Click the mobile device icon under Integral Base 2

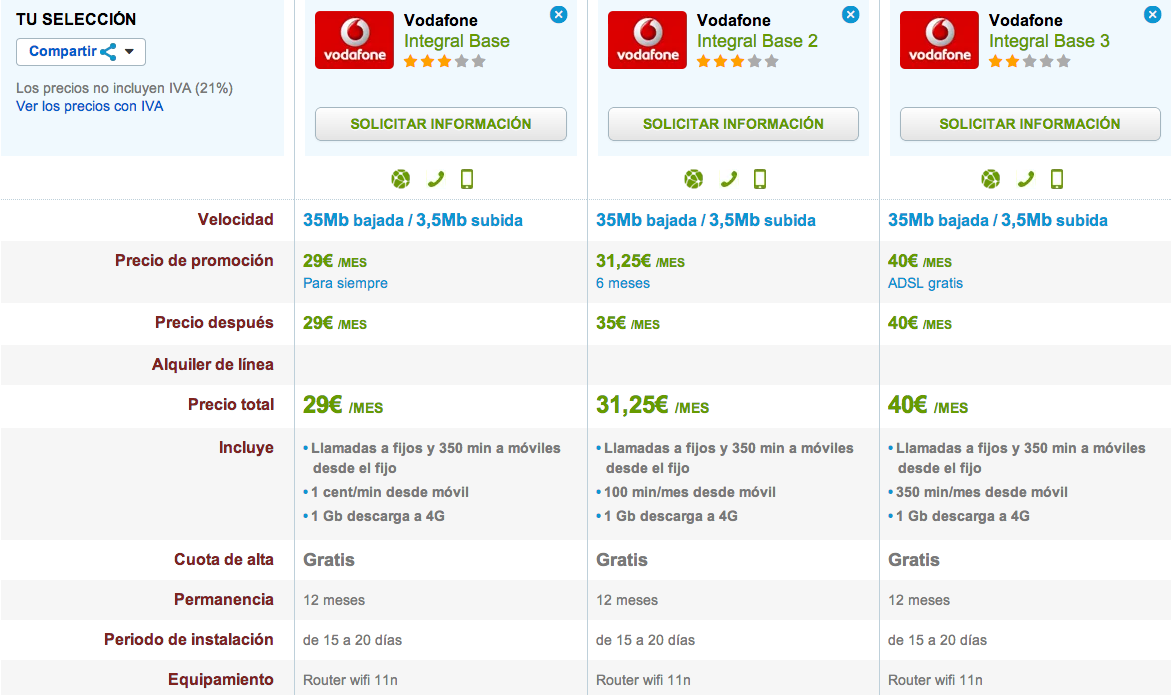760,180
